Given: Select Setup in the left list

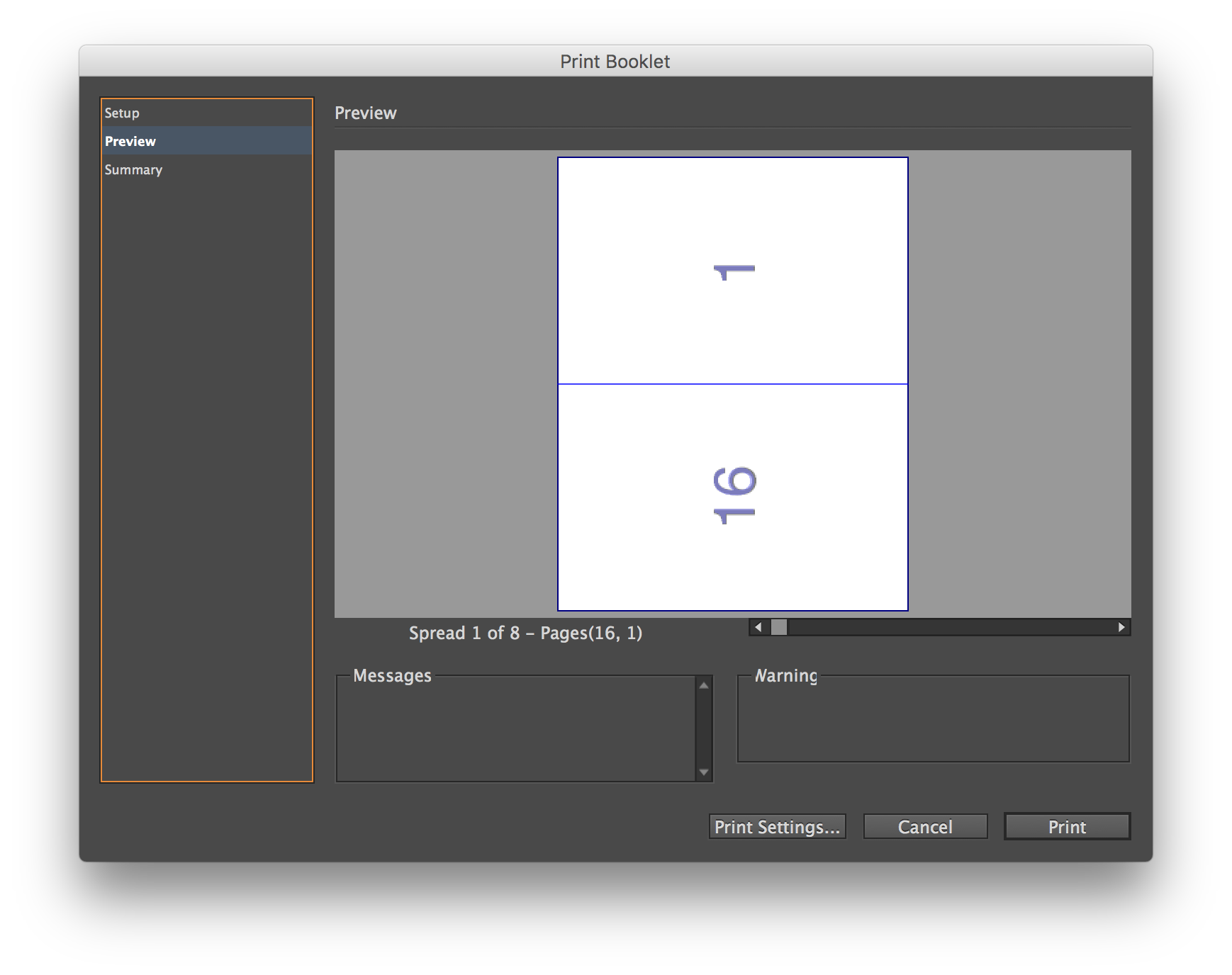Looking at the screenshot, I should [x=122, y=113].
